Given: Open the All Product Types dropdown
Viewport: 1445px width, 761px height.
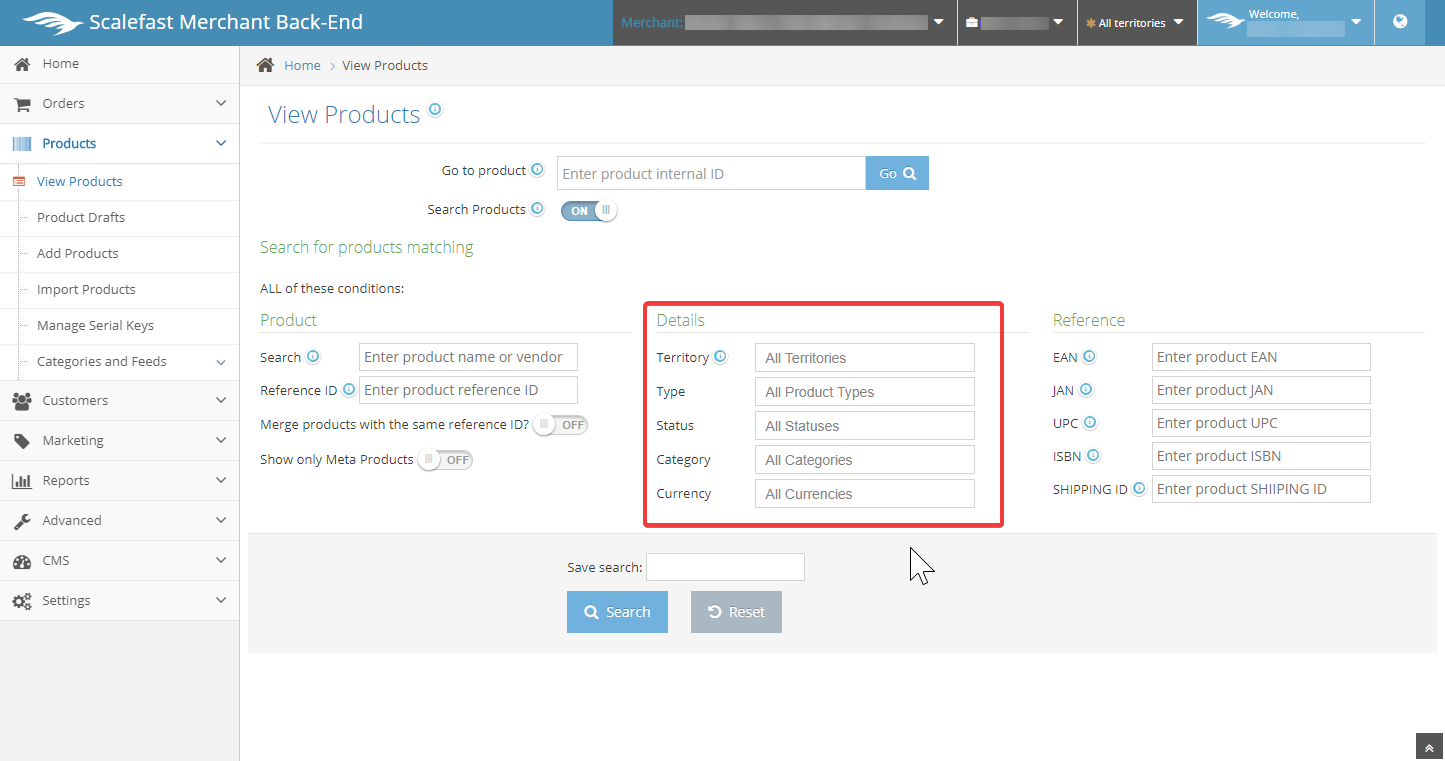Looking at the screenshot, I should point(864,392).
